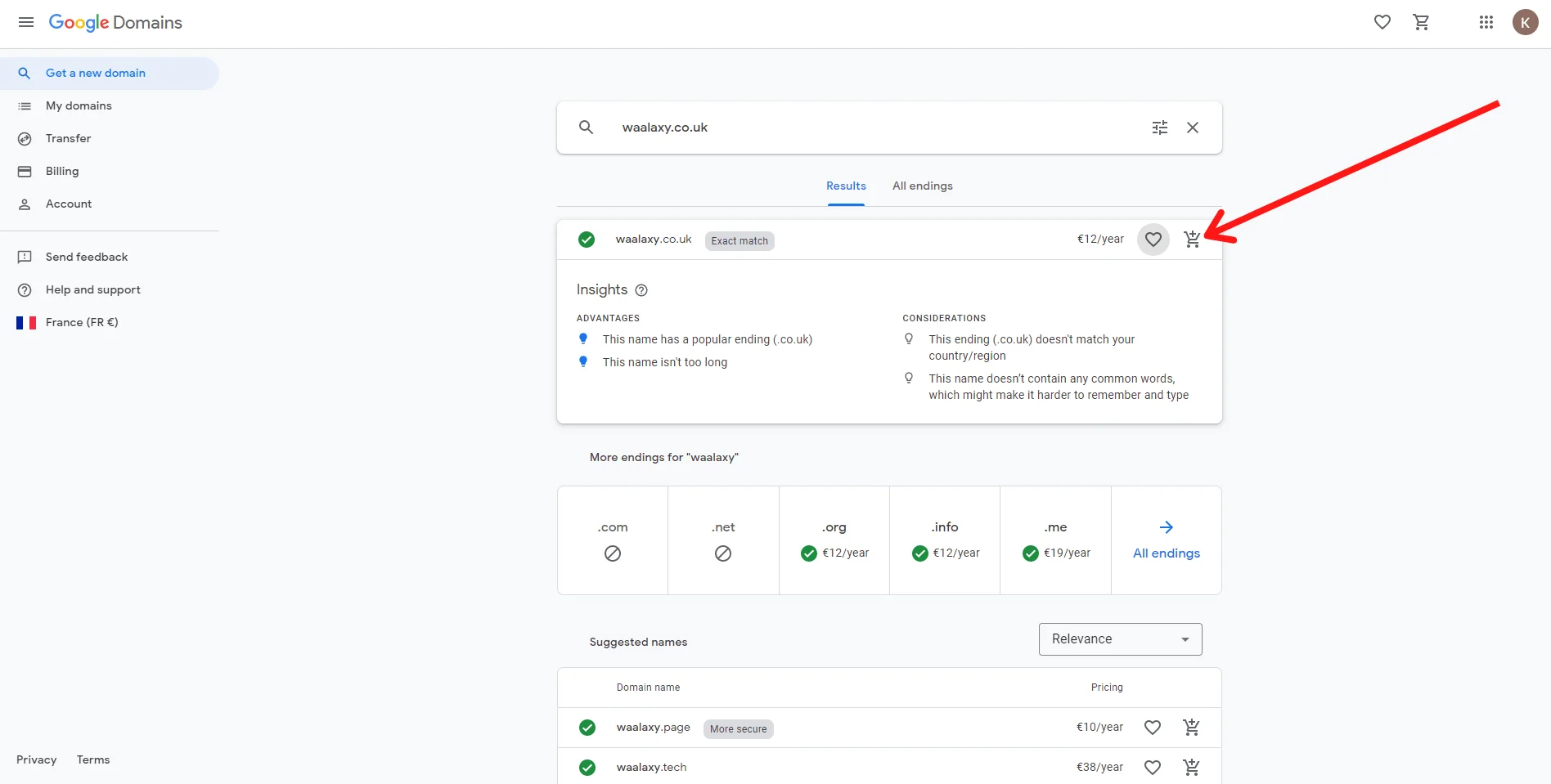Clear the waalaxy.co.uk search text
This screenshot has width=1551, height=784.
click(x=1193, y=128)
